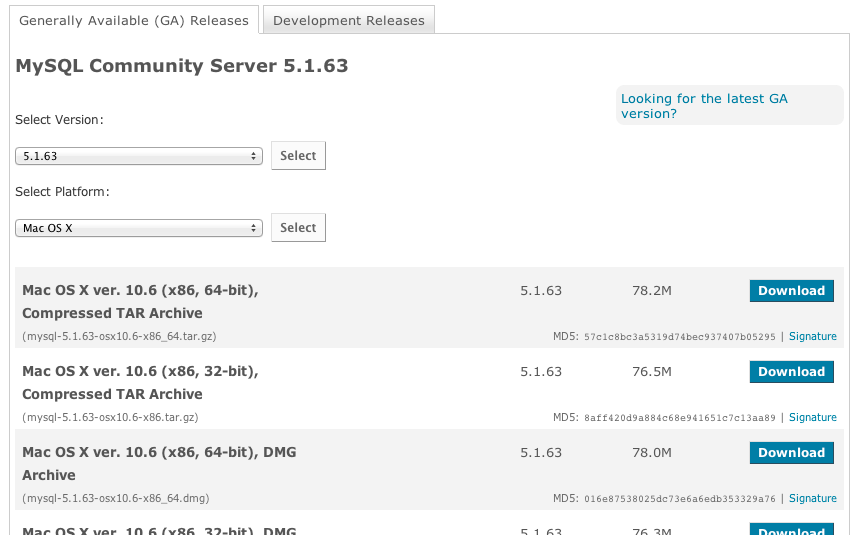Open the version 5.1.63 dropdown
Image resolution: width=858 pixels, height=535 pixels.
point(139,156)
